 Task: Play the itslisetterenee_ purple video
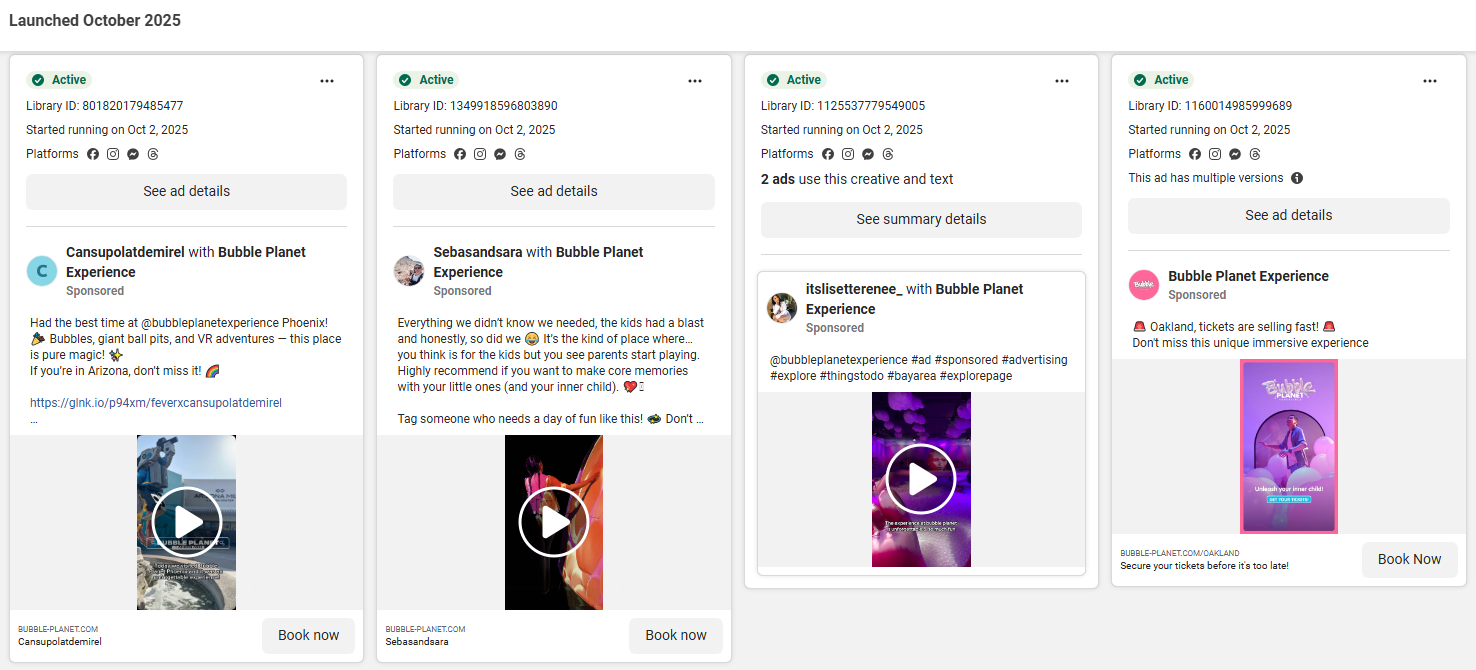(x=921, y=480)
